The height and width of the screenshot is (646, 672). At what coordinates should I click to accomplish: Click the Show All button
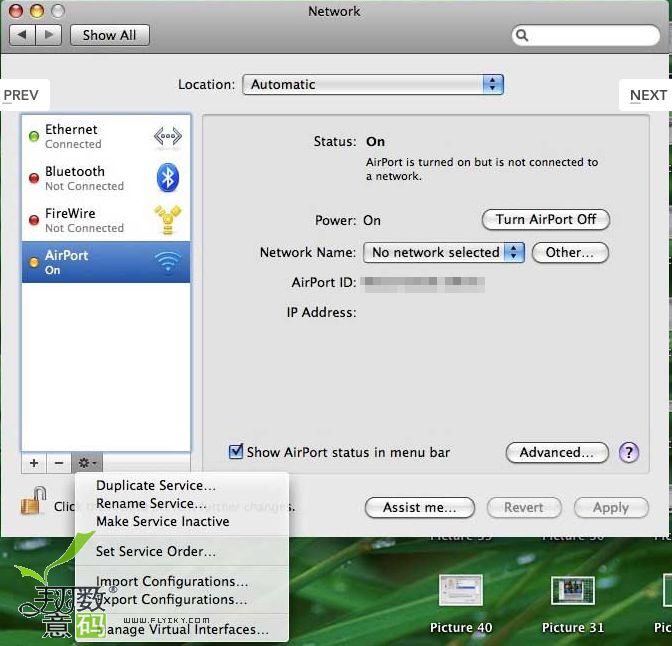point(110,35)
